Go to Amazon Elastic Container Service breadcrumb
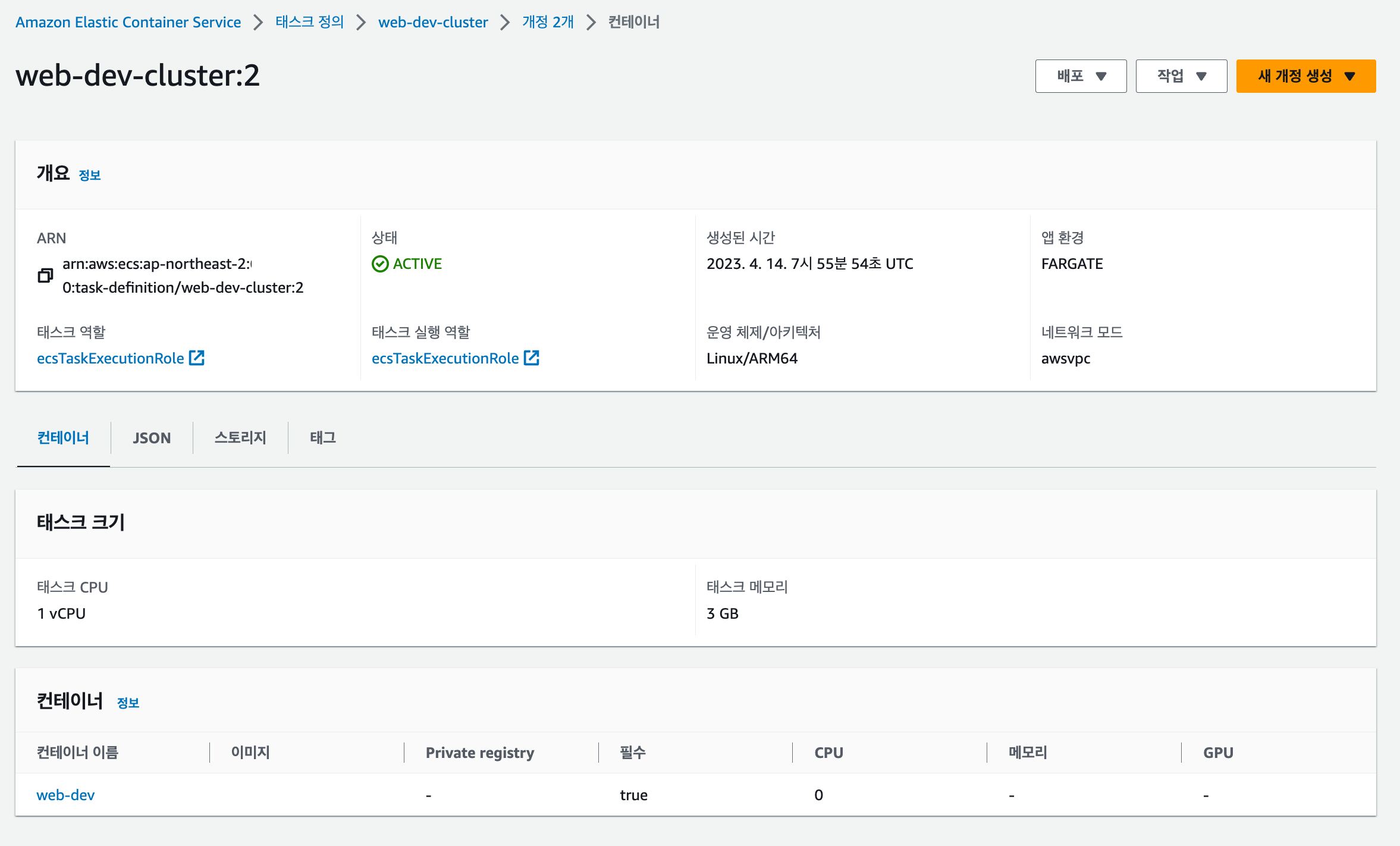The image size is (1400, 846). click(x=128, y=22)
